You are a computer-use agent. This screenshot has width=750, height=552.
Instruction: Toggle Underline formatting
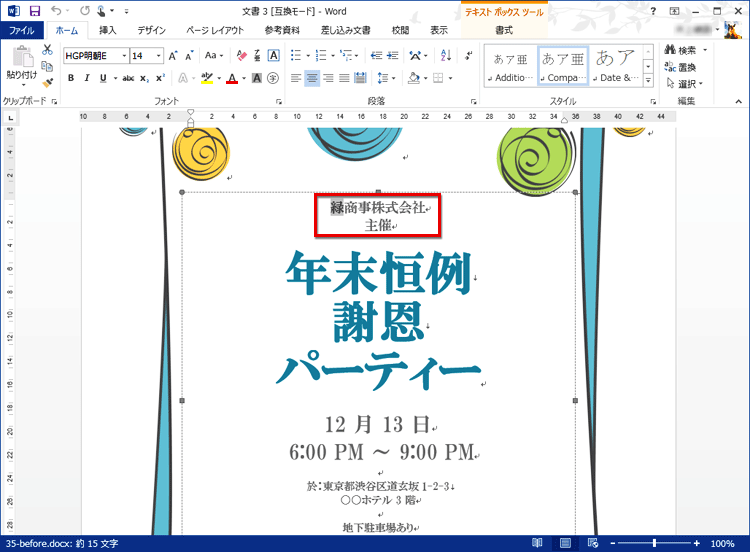pyautogui.click(x=103, y=78)
